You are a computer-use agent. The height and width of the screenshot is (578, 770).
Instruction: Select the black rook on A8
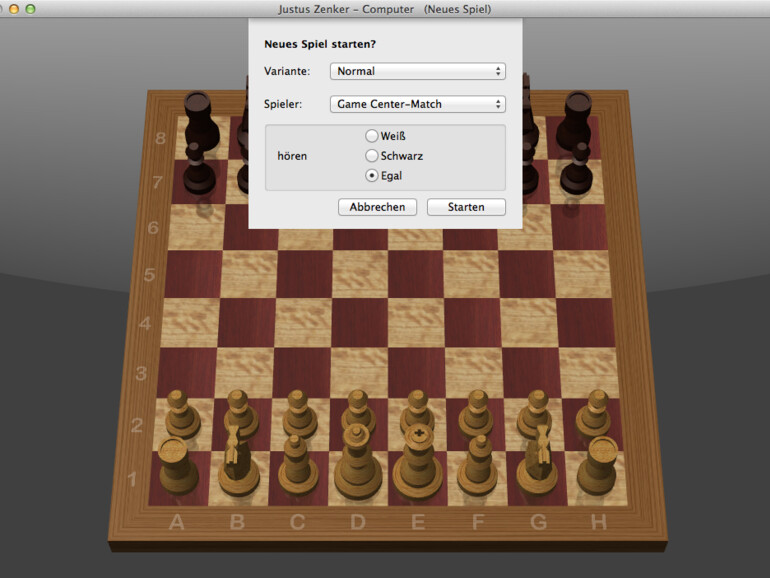(x=201, y=121)
